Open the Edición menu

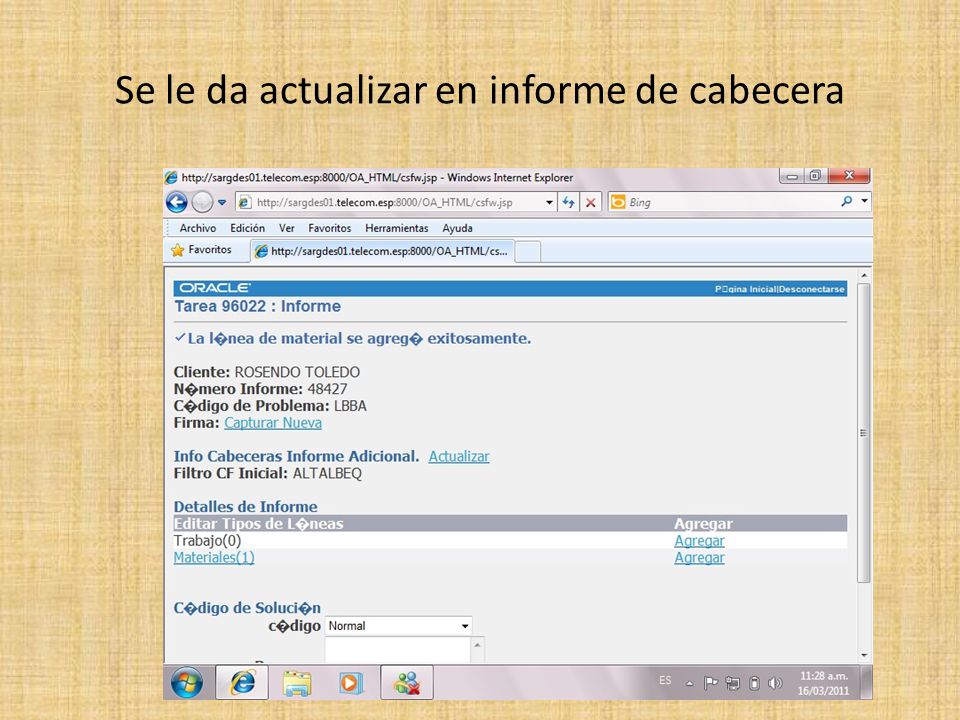(x=247, y=228)
